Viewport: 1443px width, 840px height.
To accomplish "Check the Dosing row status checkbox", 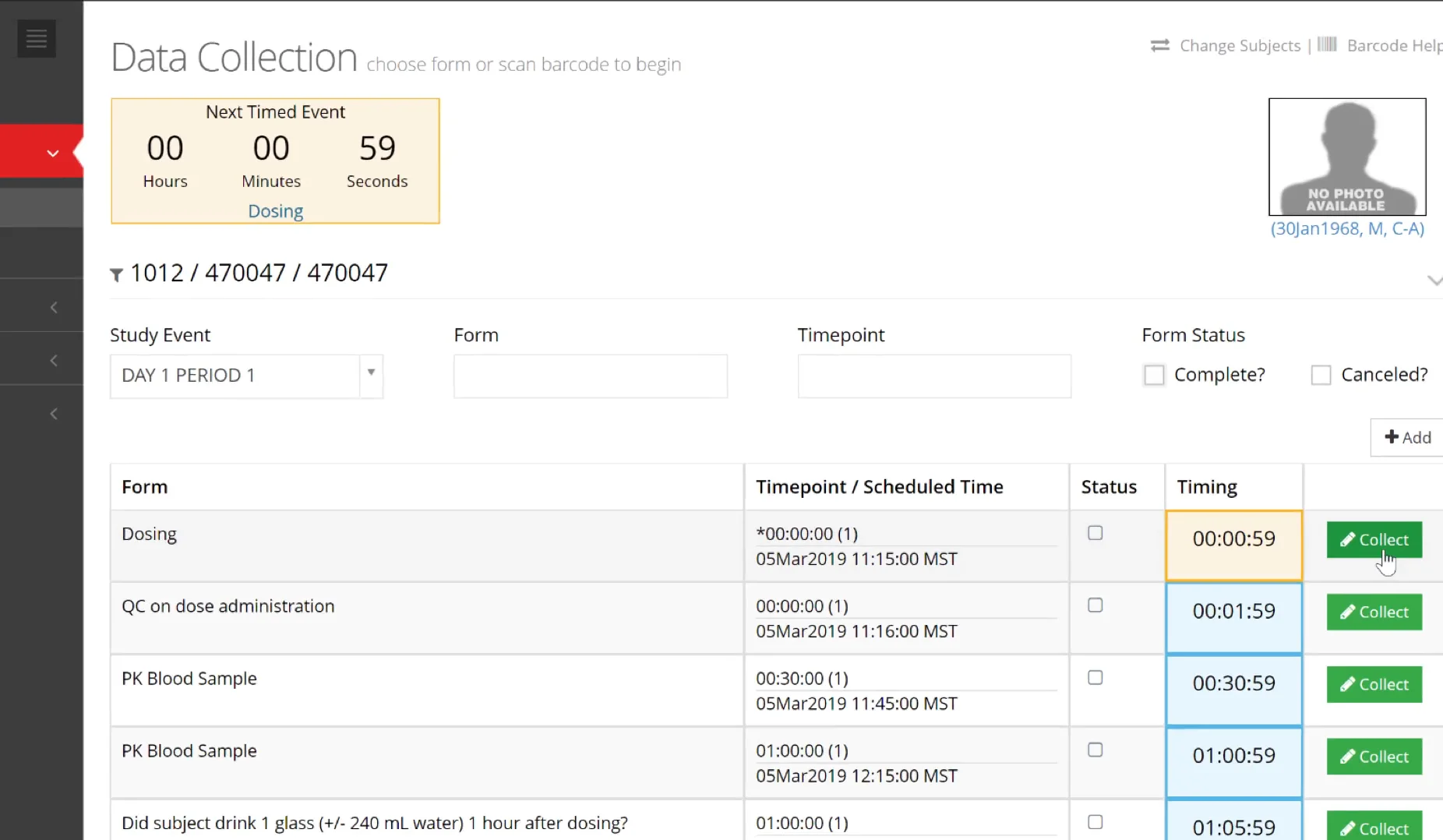I will [1095, 533].
